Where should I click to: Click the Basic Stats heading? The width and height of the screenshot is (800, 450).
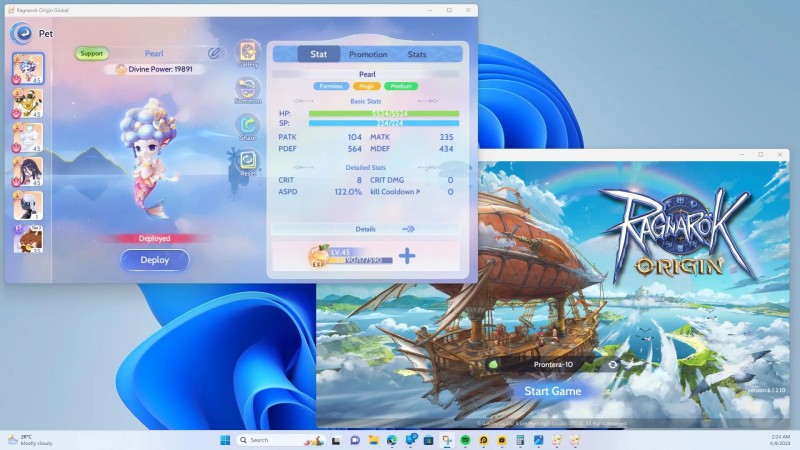point(365,101)
